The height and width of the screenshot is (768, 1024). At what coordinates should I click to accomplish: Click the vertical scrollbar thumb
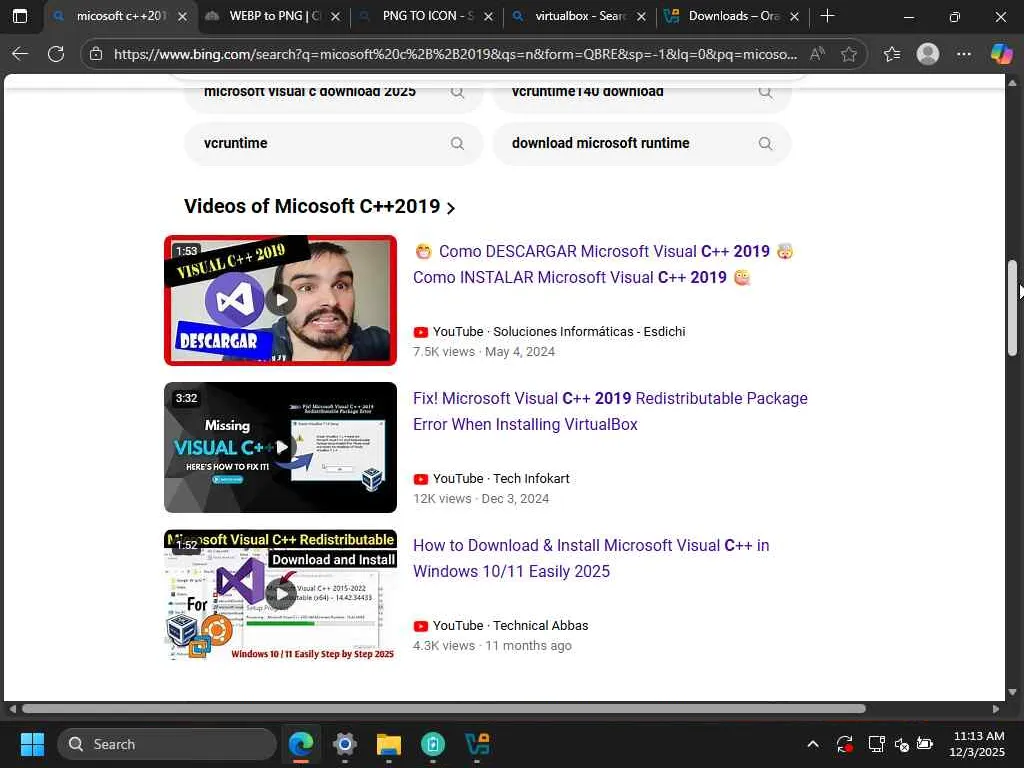click(x=1012, y=308)
